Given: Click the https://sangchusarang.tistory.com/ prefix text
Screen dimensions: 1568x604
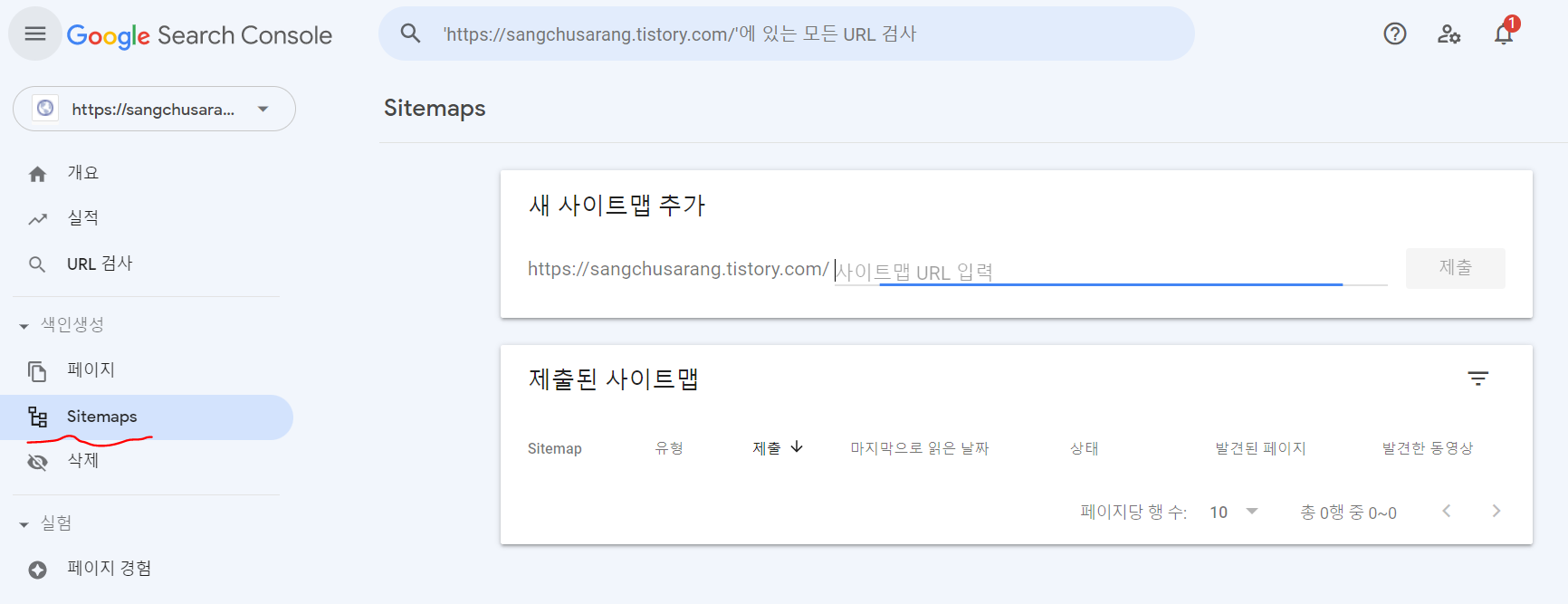Looking at the screenshot, I should pos(678,269).
